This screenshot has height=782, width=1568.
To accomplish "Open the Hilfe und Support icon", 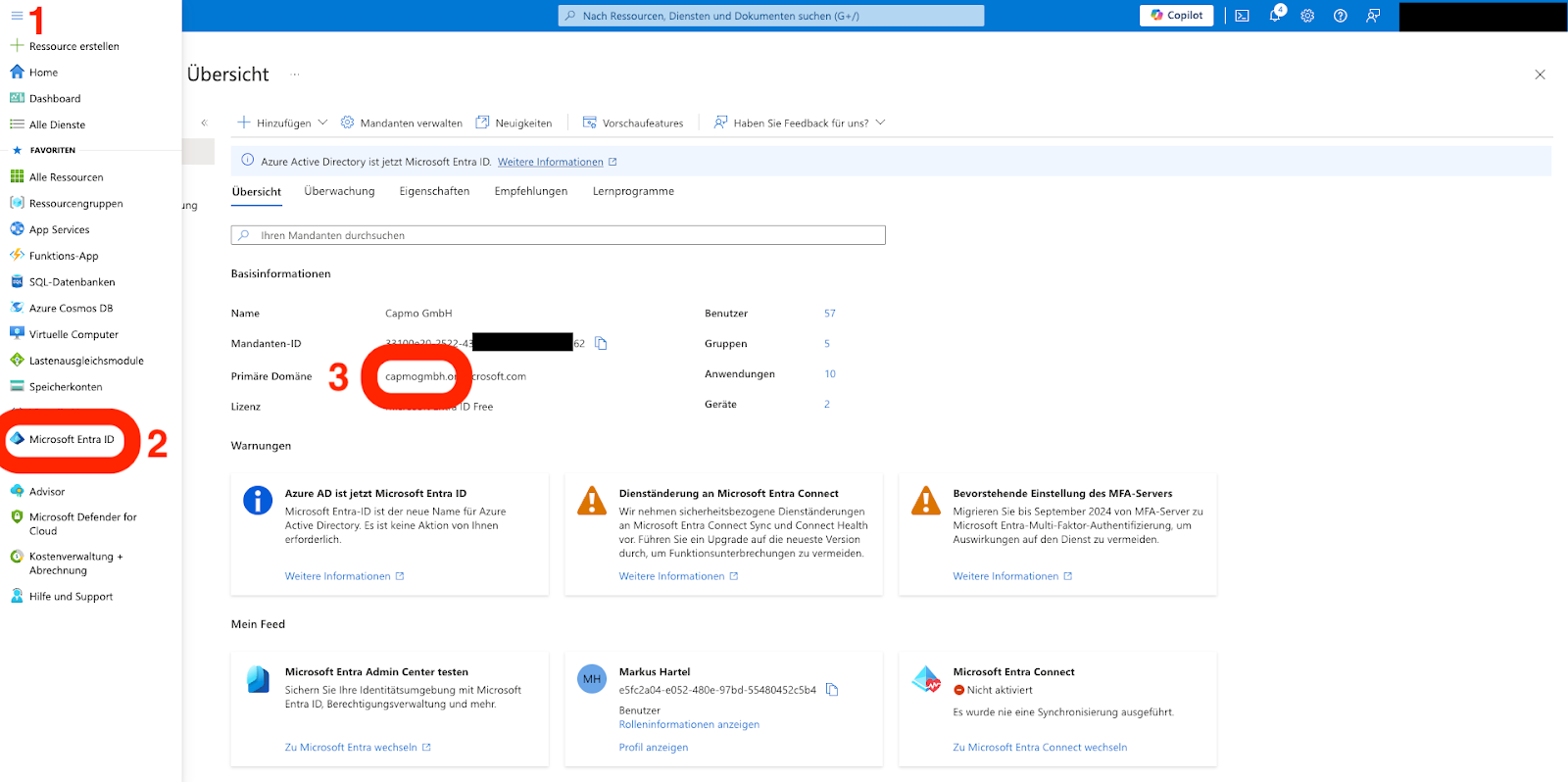I will click(17, 596).
